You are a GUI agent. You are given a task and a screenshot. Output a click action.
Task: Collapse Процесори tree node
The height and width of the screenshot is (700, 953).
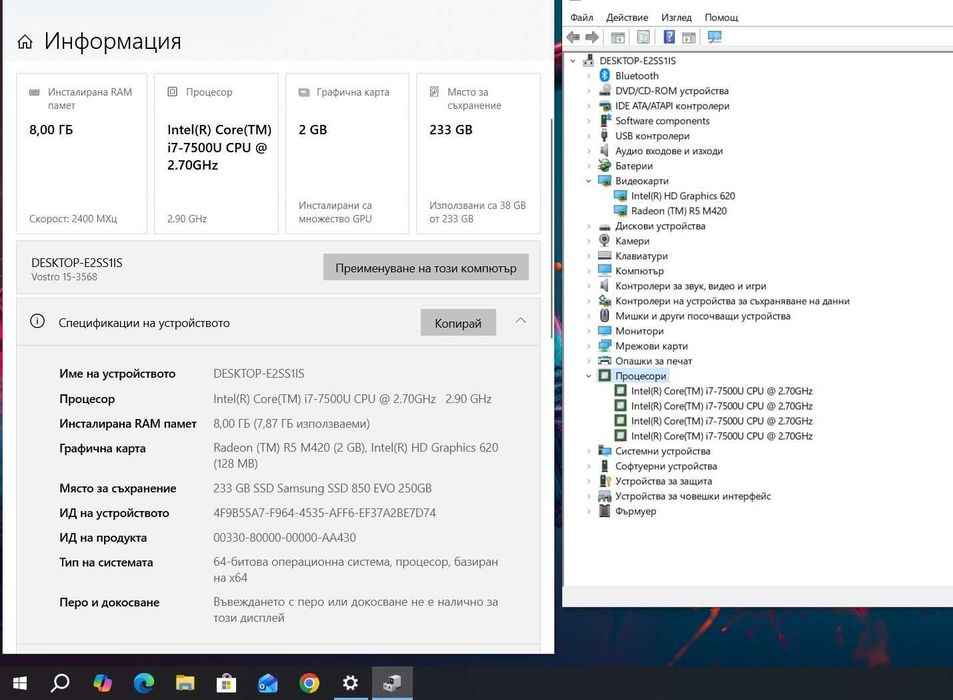pyautogui.click(x=588, y=376)
